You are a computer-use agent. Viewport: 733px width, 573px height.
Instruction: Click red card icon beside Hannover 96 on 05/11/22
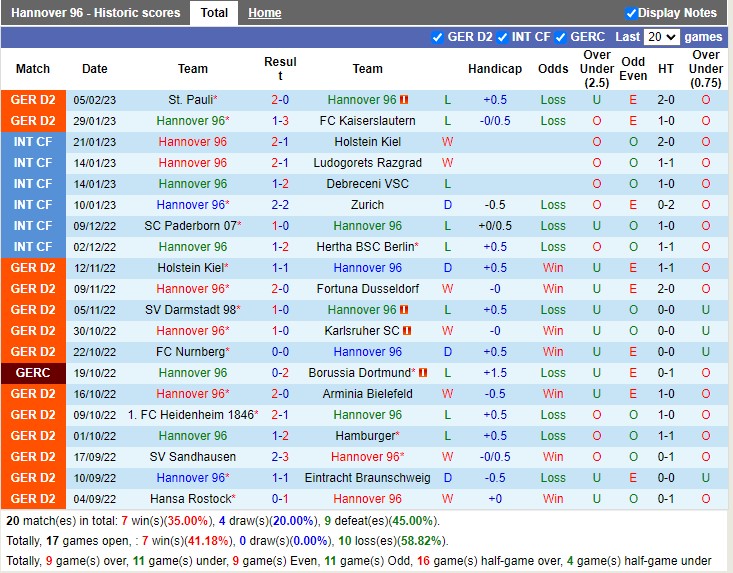coord(404,309)
